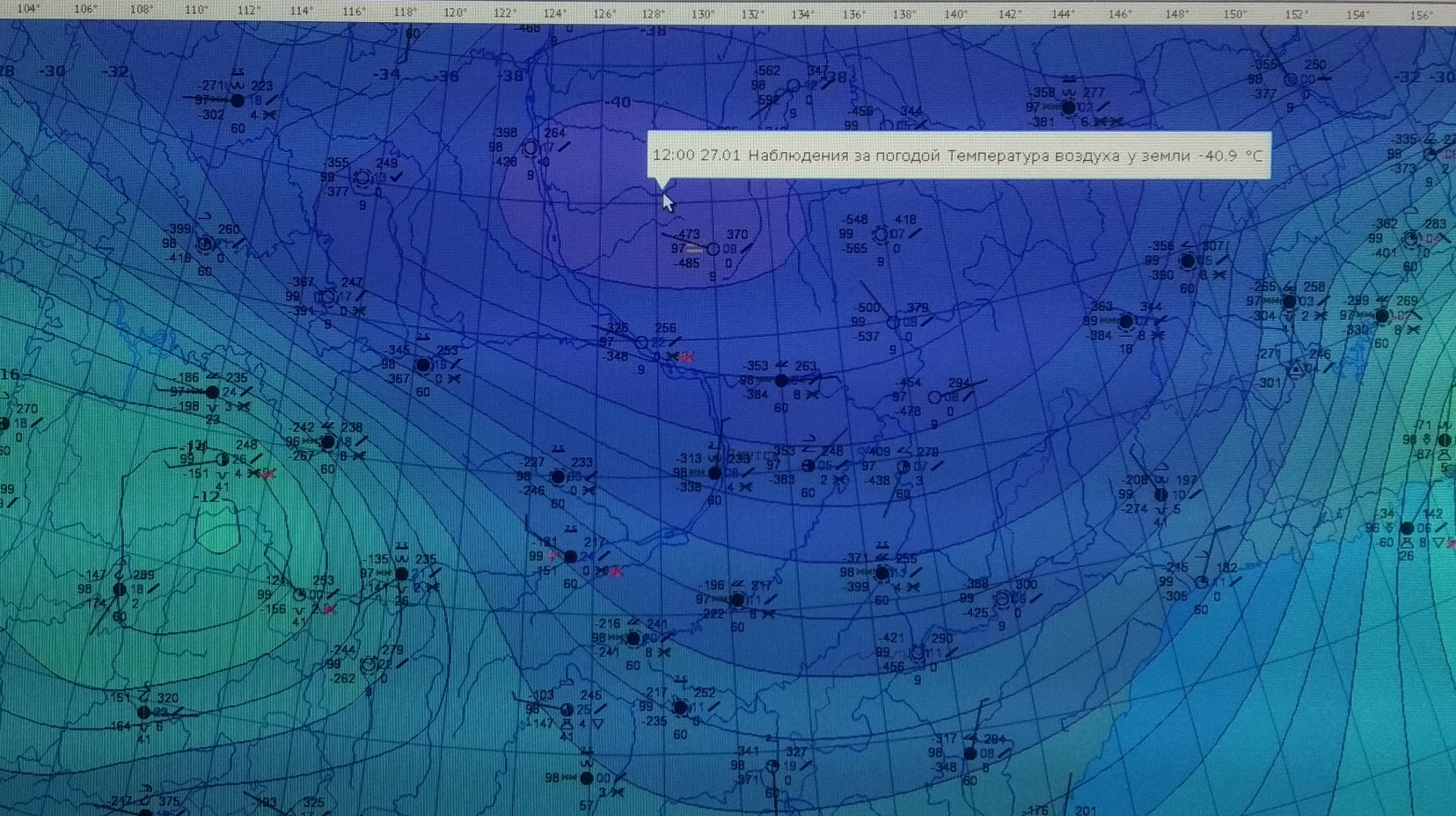Viewport: 1456px width, 816px height.
Task: Click the filled station circle labeled -147 with pressure 289
Action: point(120,589)
